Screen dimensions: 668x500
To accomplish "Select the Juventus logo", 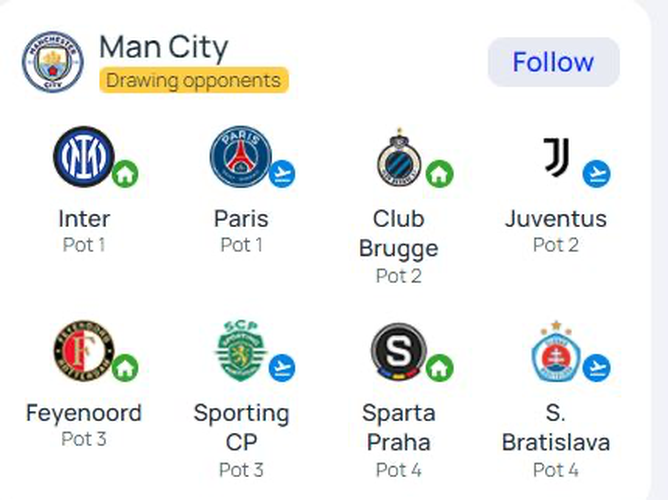I will click(x=556, y=157).
